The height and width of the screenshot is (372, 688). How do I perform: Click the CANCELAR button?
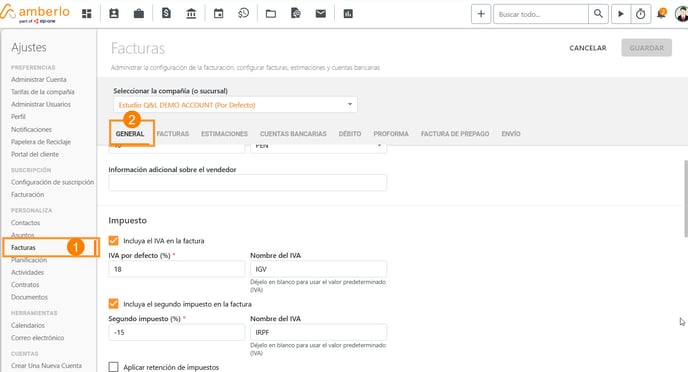click(588, 48)
